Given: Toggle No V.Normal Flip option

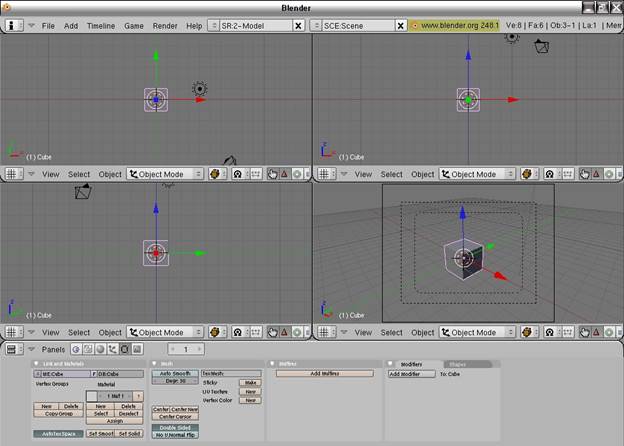Looking at the screenshot, I should 175,434.
